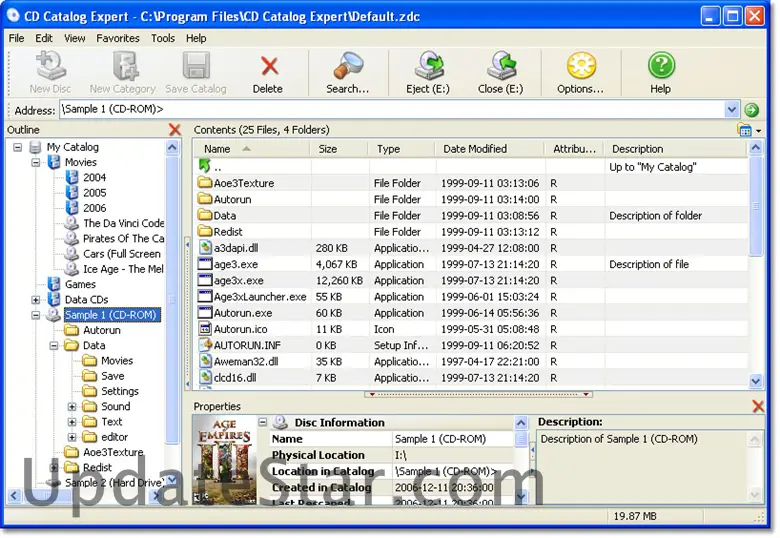
Task: Click the Contents list scroll-down arrow
Action: pyautogui.click(x=755, y=381)
